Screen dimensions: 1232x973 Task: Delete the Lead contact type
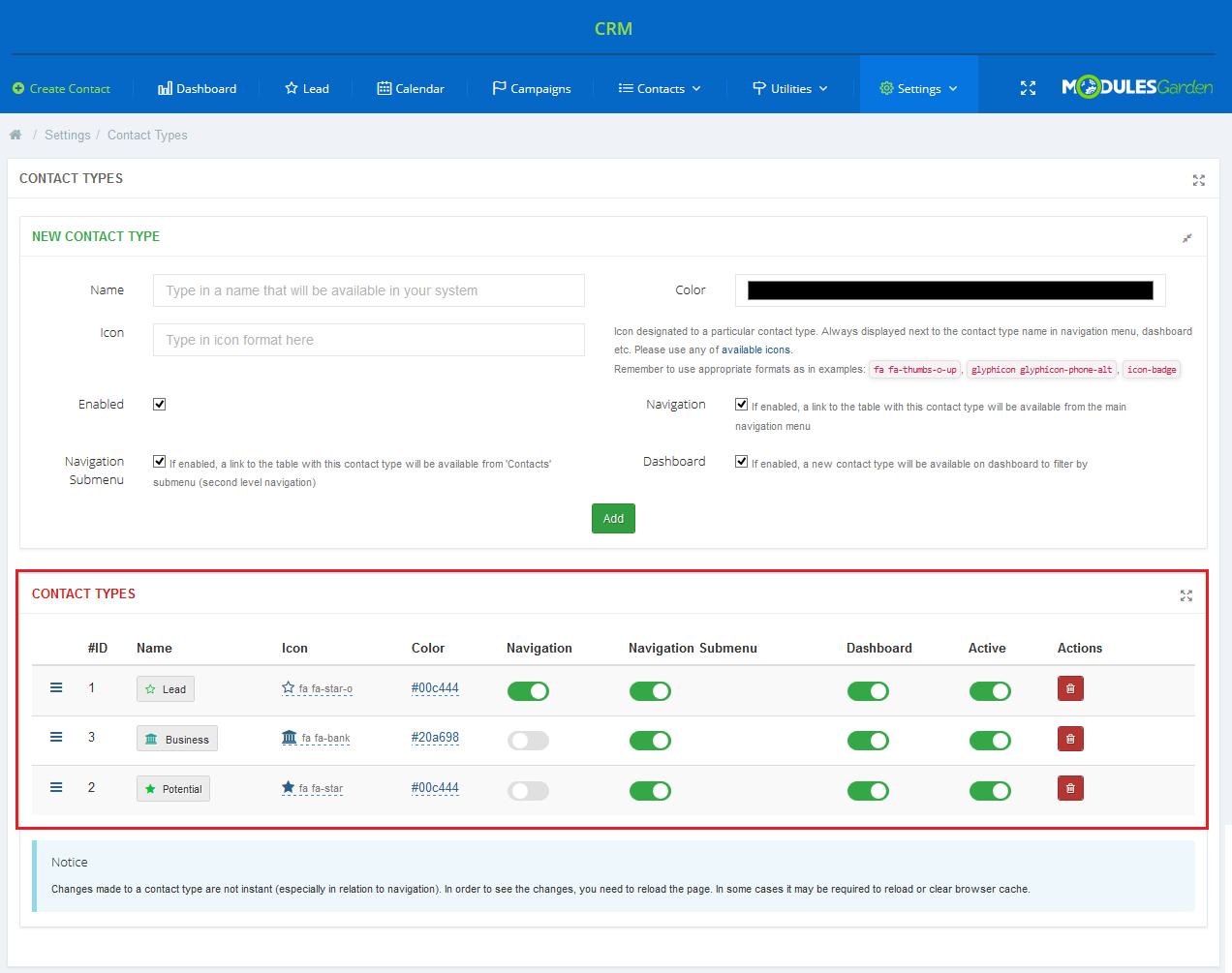[1070, 688]
